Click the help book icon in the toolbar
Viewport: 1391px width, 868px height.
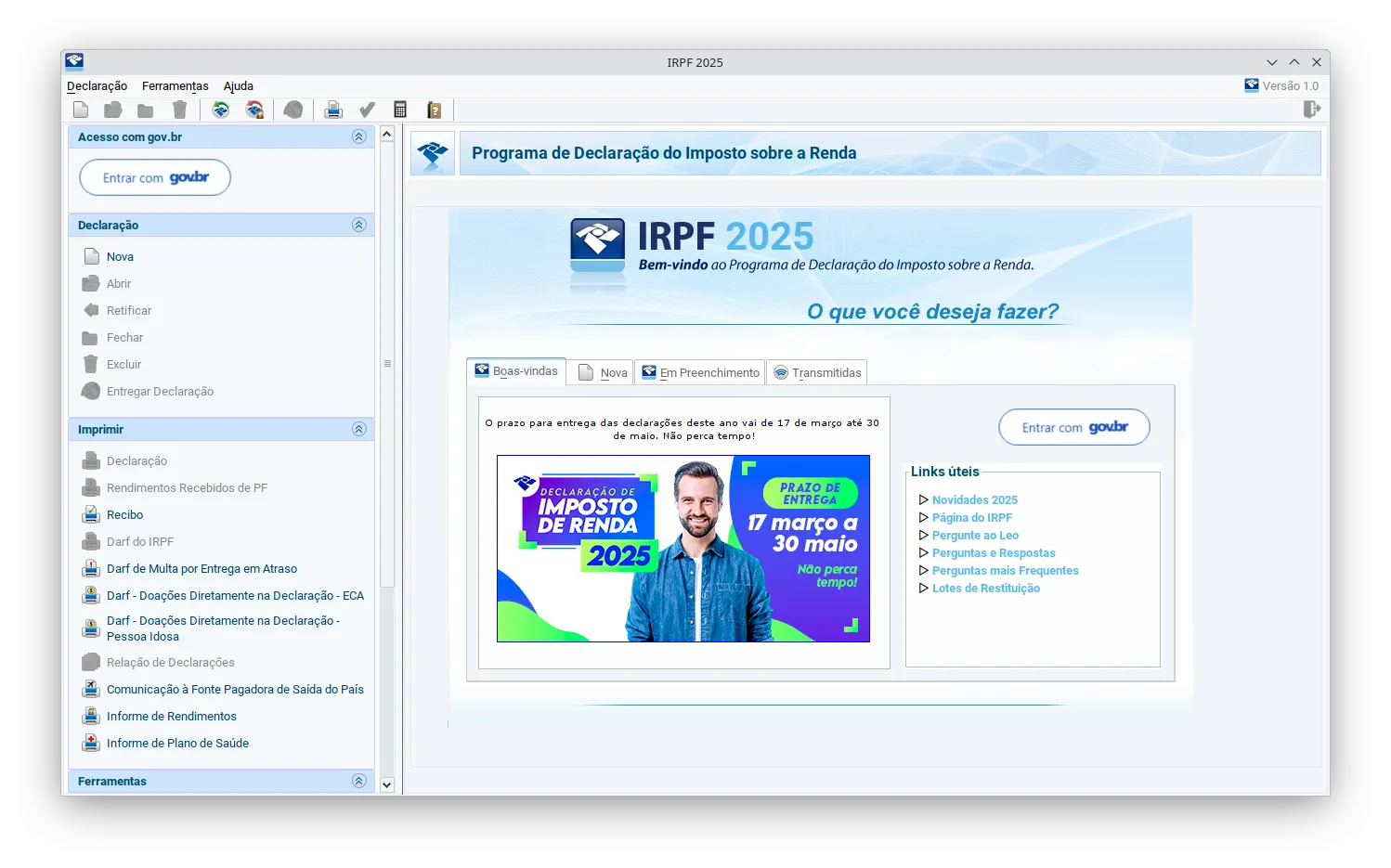click(433, 109)
